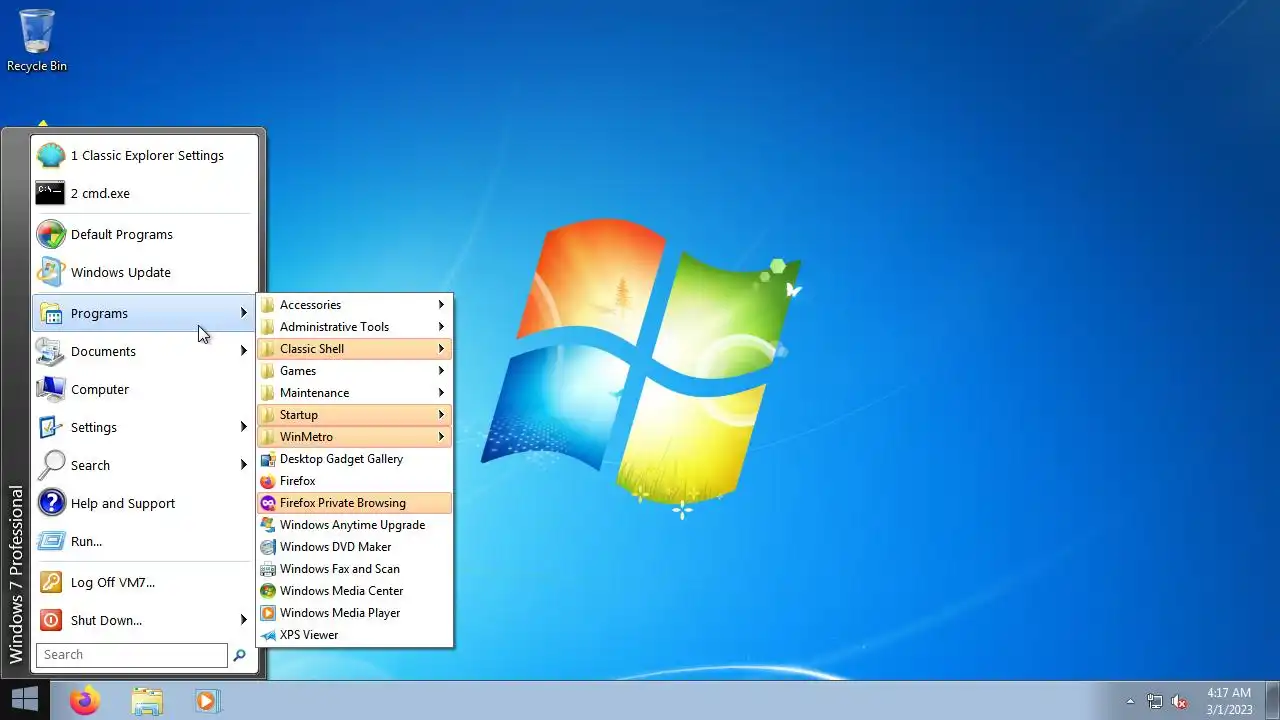Click the network tray icon
Image resolution: width=1280 pixels, height=720 pixels.
pyautogui.click(x=1155, y=701)
